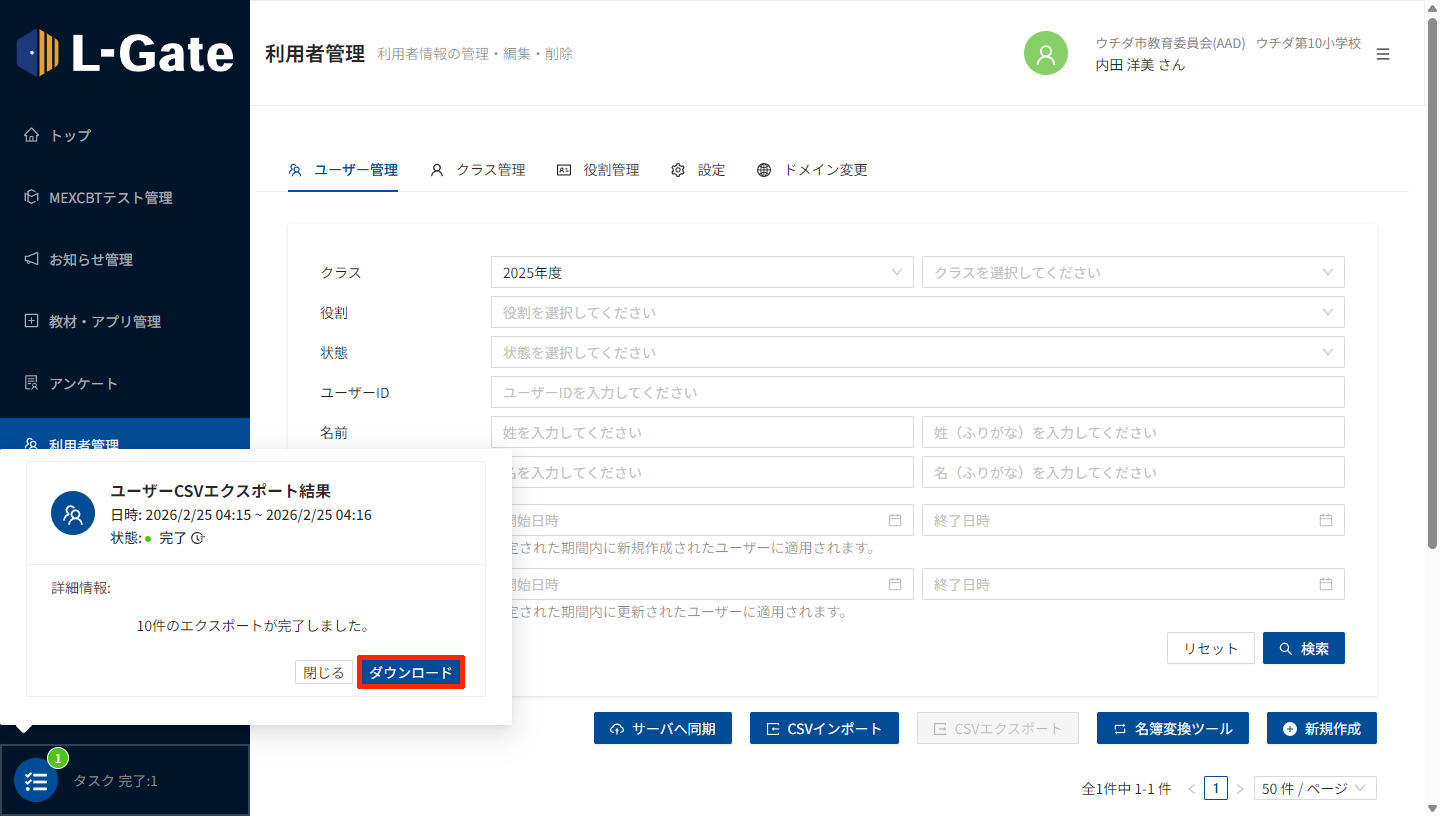This screenshot has height=816, width=1440.
Task: Click the green user avatar icon
Action: tap(1046, 54)
